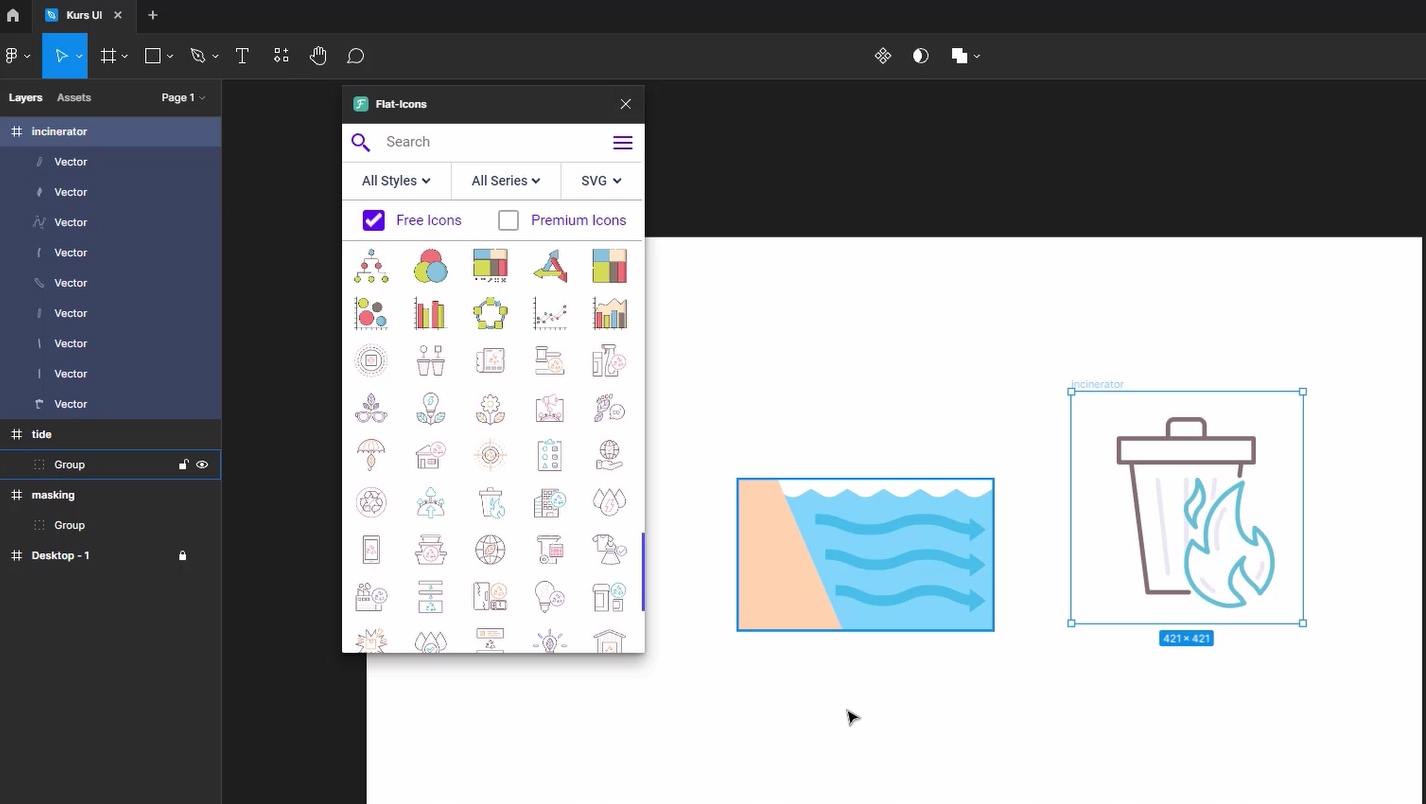
Task: Open the SVG format dropdown
Action: pos(601,181)
